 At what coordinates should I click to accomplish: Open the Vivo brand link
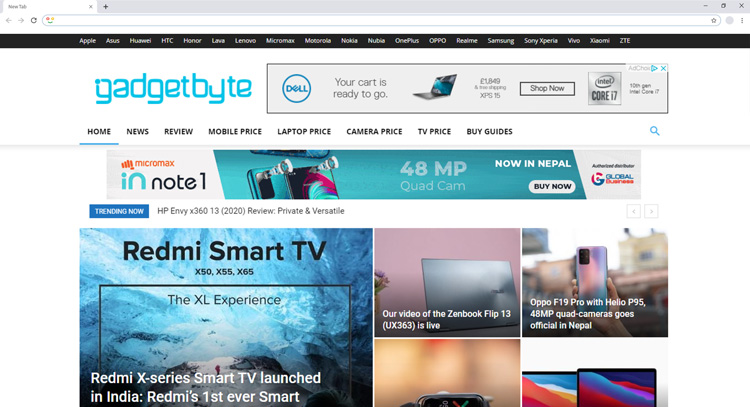coord(574,41)
